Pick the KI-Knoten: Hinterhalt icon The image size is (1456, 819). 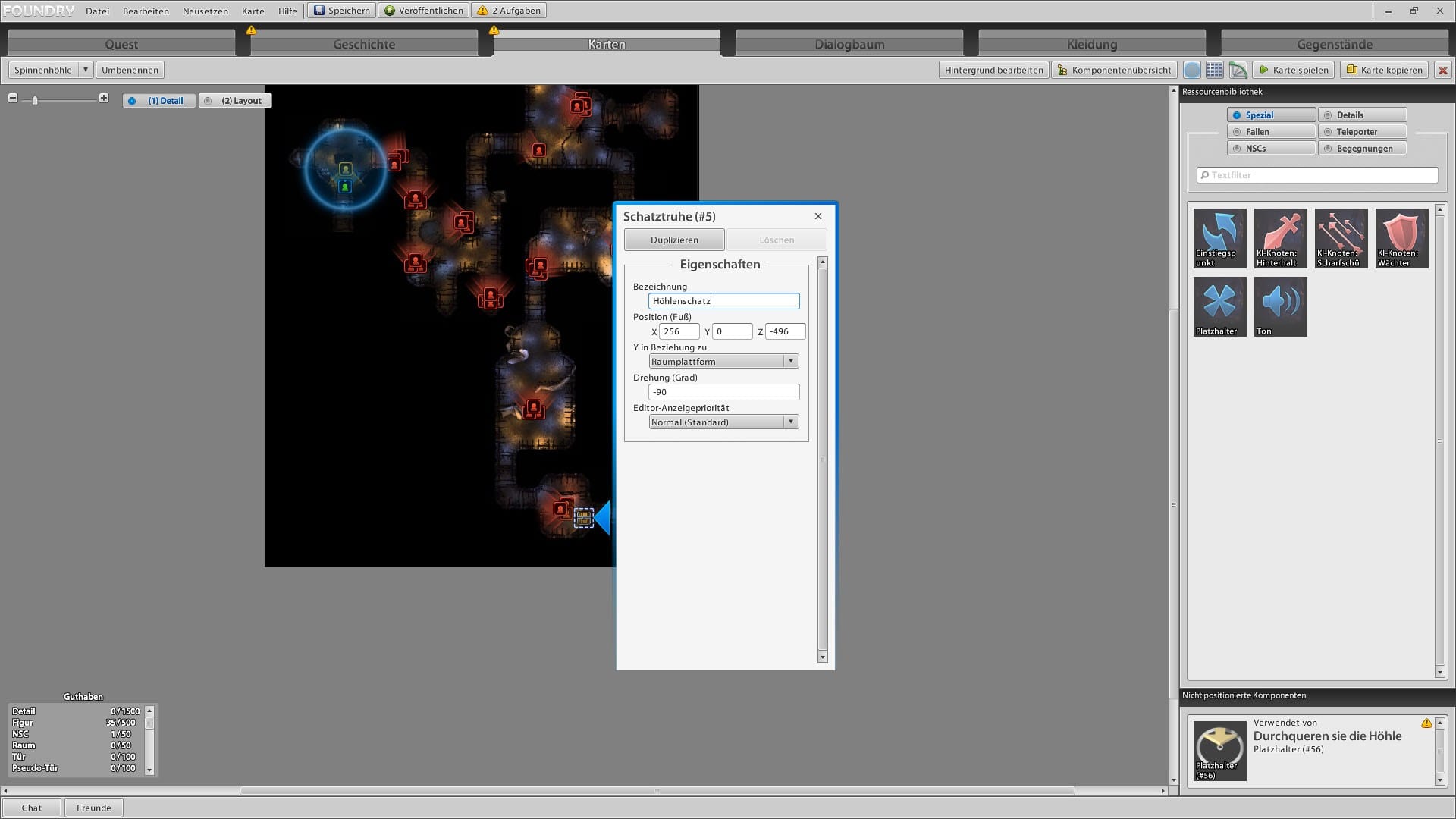(x=1280, y=237)
